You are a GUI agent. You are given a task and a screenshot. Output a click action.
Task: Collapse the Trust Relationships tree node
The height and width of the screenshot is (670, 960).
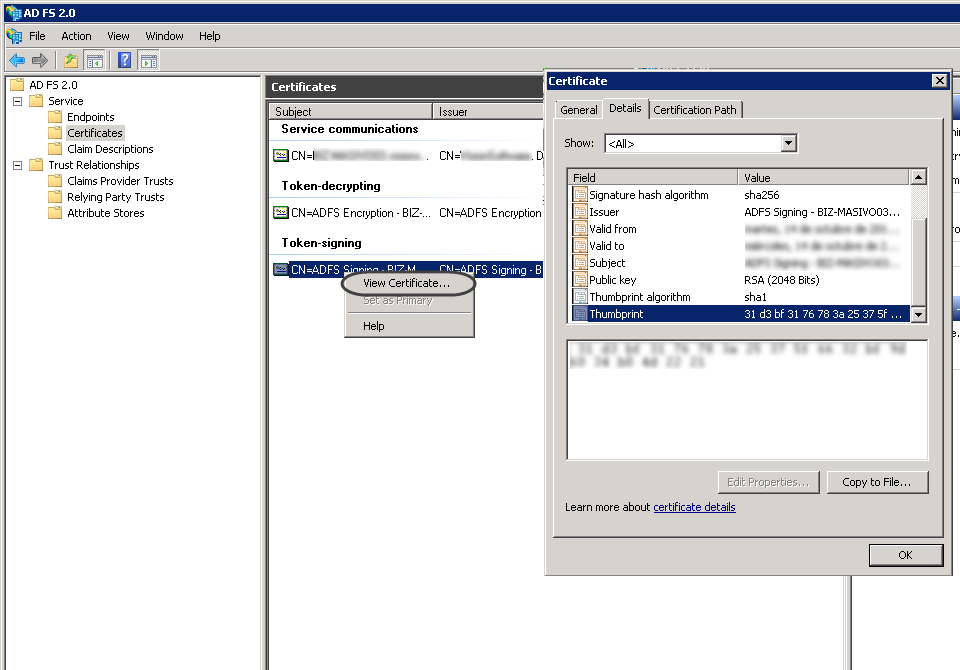coord(18,165)
